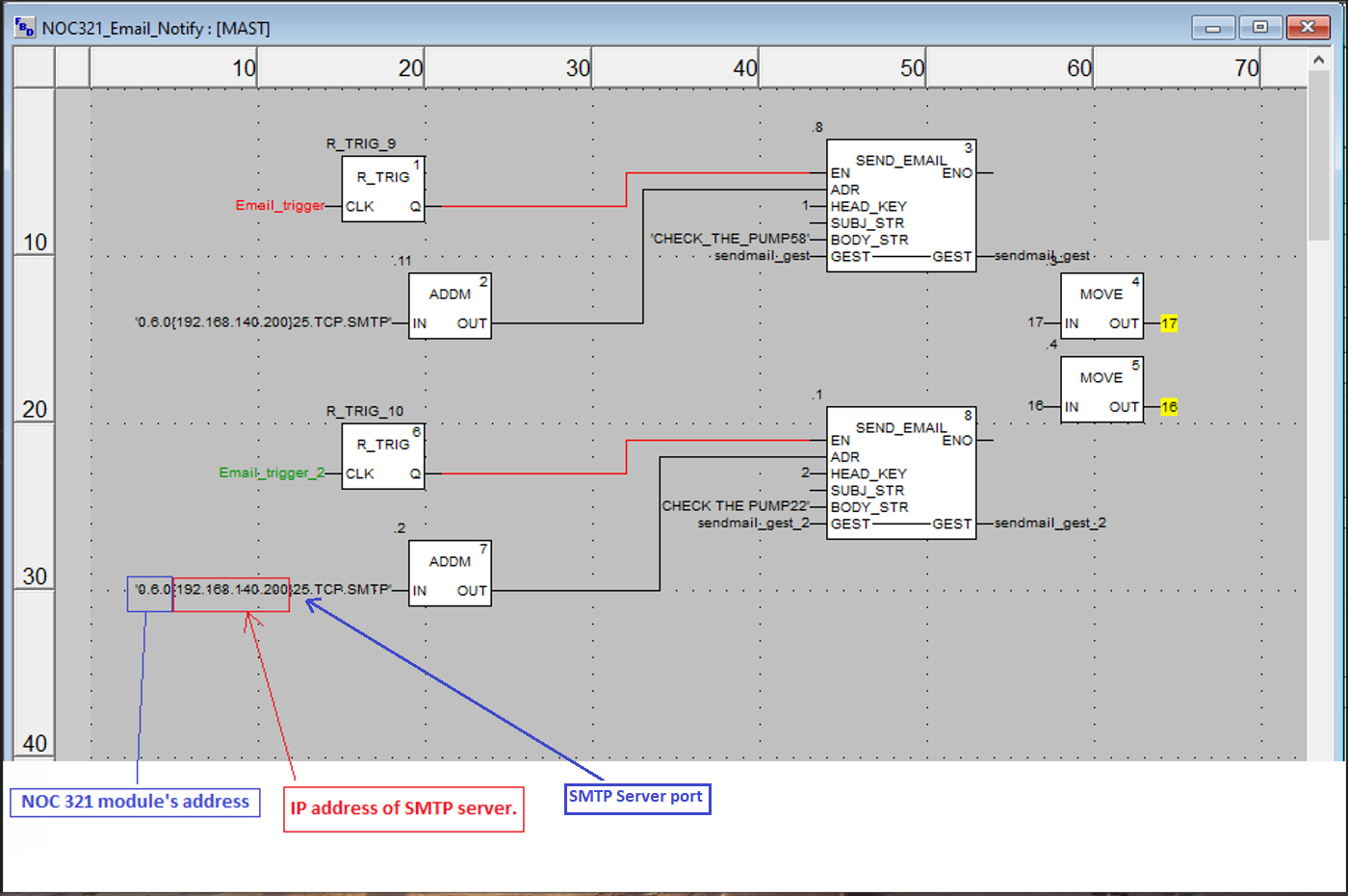Select the ADDM block numbered 7
The height and width of the screenshot is (896, 1348).
click(x=450, y=574)
